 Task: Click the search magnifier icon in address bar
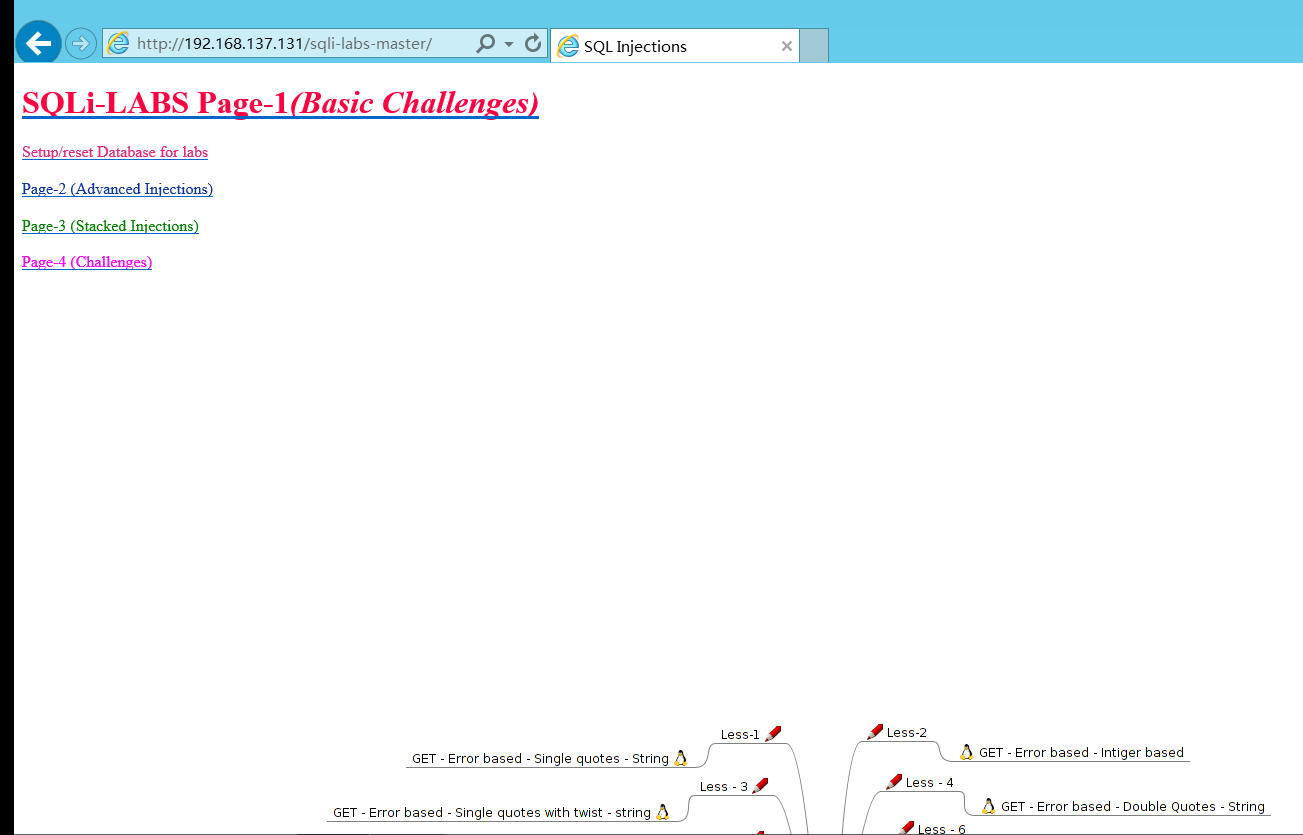(485, 44)
